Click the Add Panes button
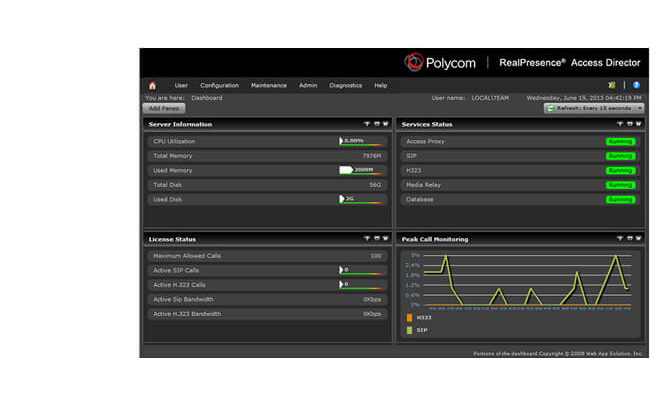Image resolution: width=650 pixels, height=400 pixels. coord(164,108)
